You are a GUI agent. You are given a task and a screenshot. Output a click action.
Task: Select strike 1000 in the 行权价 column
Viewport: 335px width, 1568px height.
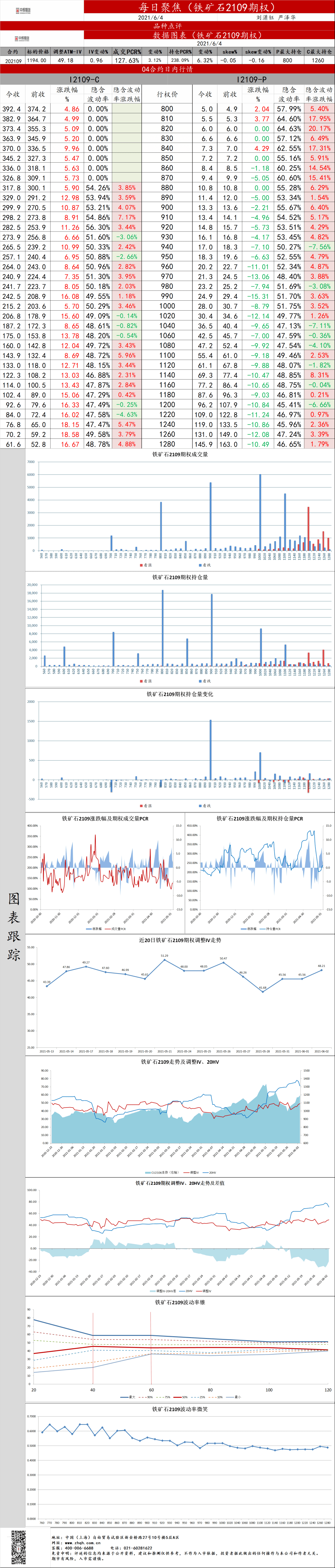tap(167, 306)
